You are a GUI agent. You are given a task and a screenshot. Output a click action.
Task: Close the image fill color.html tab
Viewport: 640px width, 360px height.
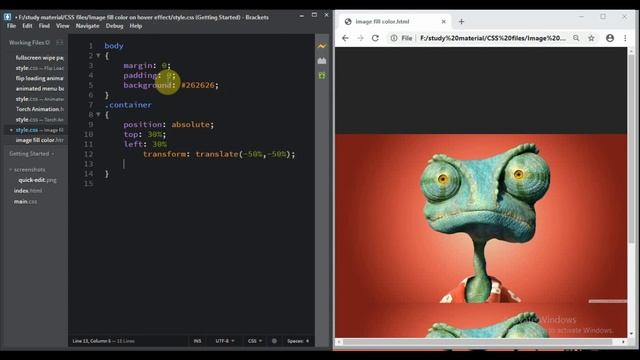(x=444, y=22)
